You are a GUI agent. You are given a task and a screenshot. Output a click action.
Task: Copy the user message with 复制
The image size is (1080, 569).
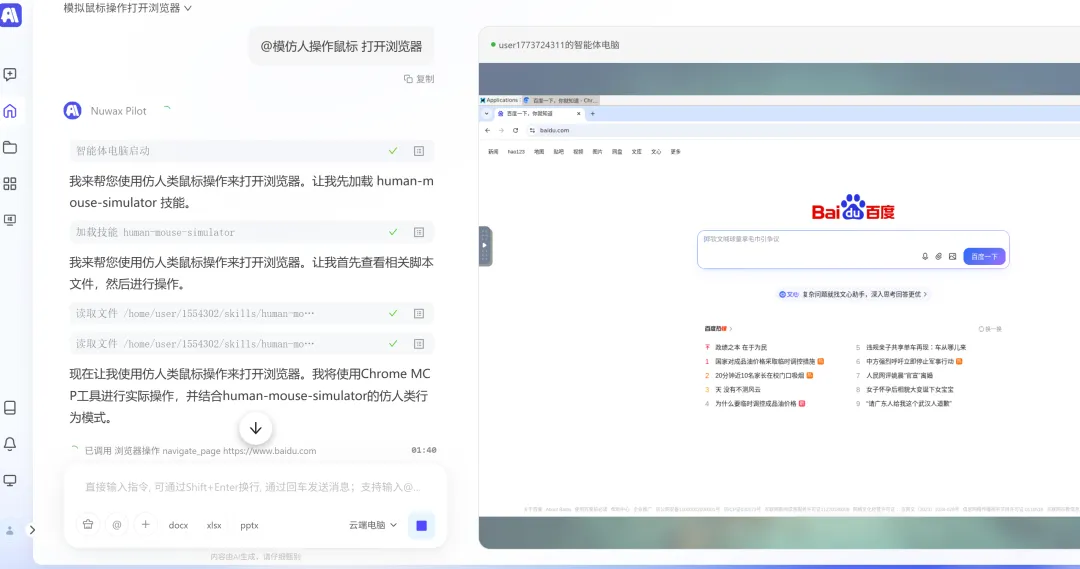[419, 79]
